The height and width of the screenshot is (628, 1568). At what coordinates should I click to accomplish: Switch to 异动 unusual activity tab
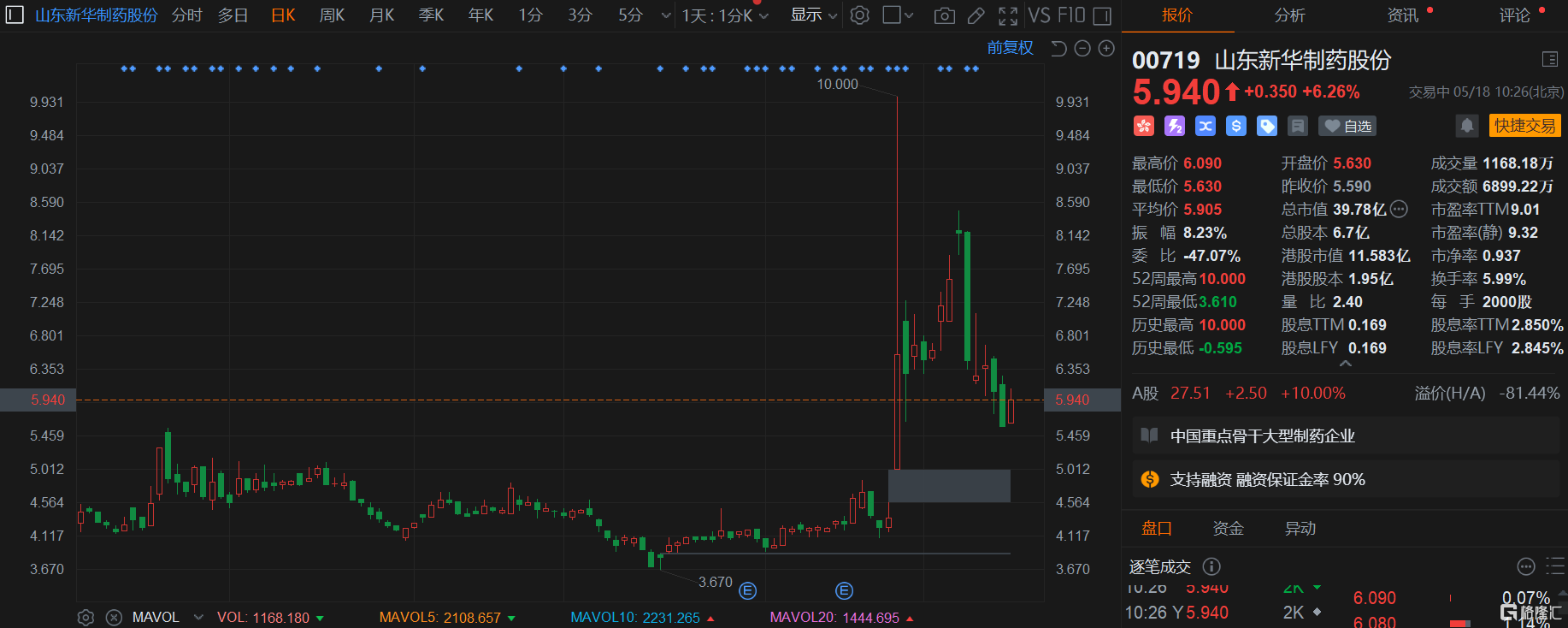click(x=1300, y=529)
